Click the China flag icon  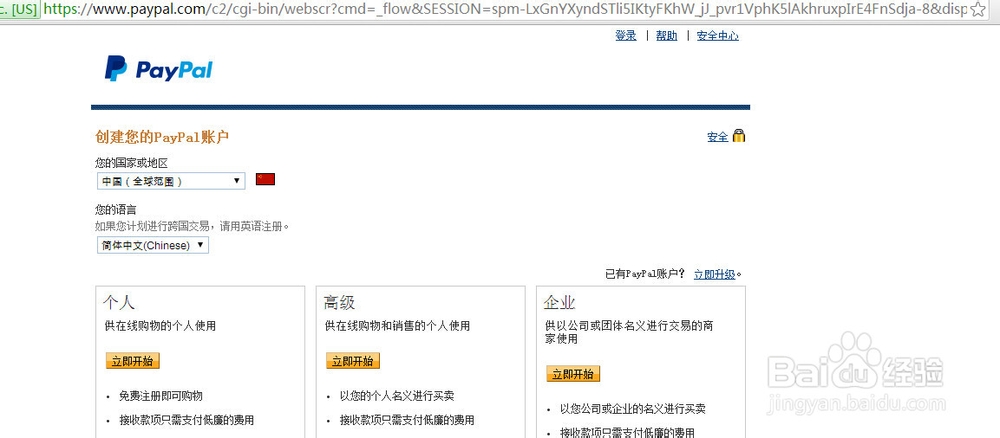coord(265,179)
